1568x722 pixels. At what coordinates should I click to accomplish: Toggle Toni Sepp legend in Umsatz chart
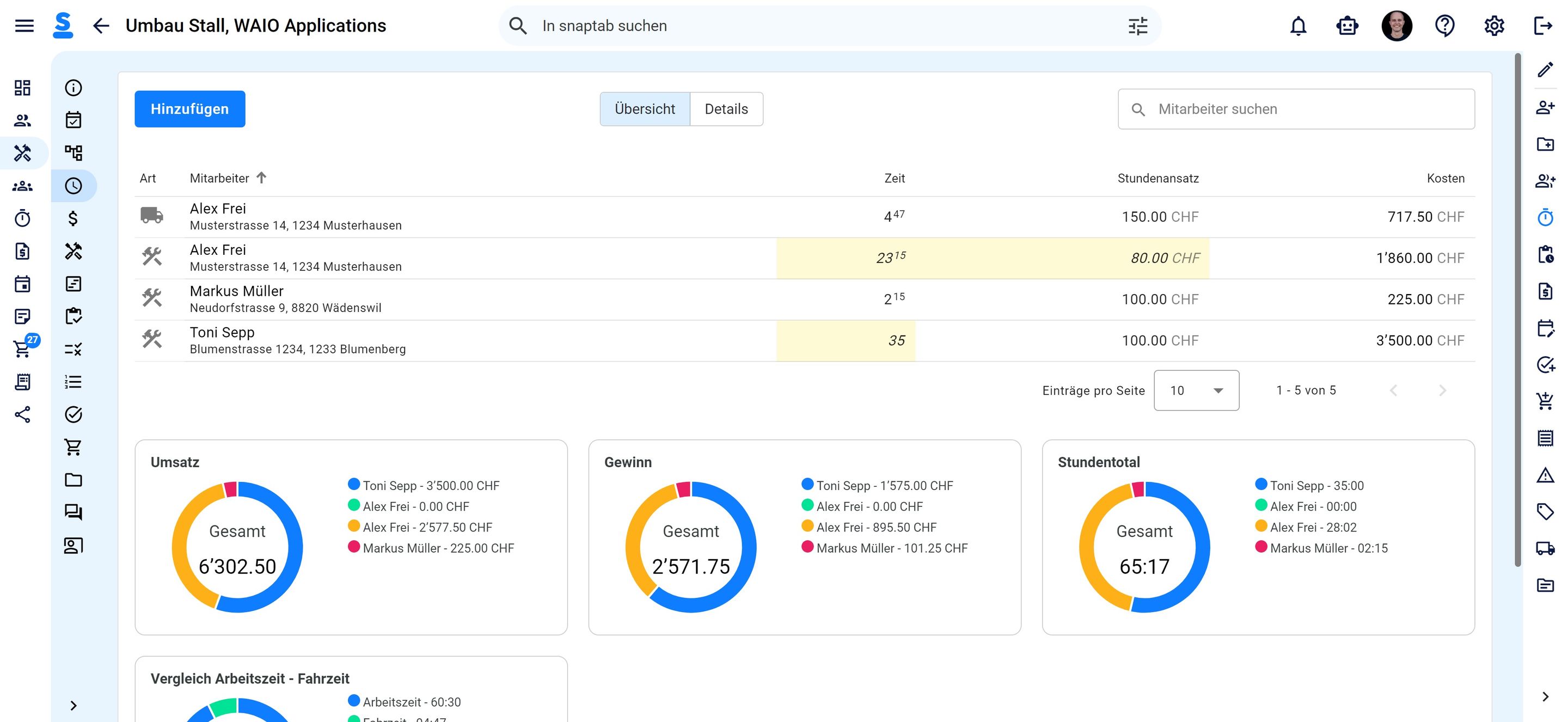pos(424,485)
